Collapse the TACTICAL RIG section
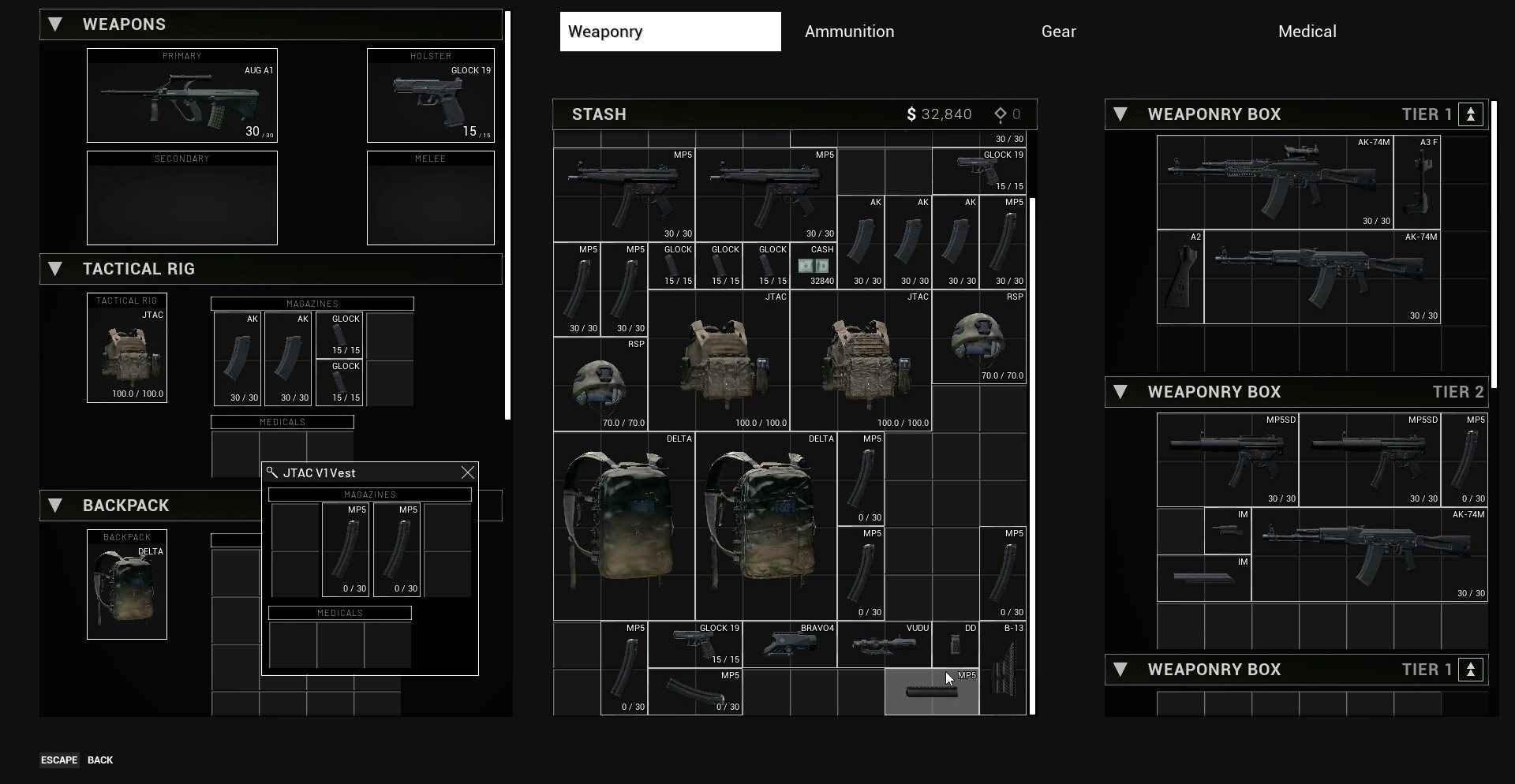Image resolution: width=1515 pixels, height=784 pixels. point(55,269)
